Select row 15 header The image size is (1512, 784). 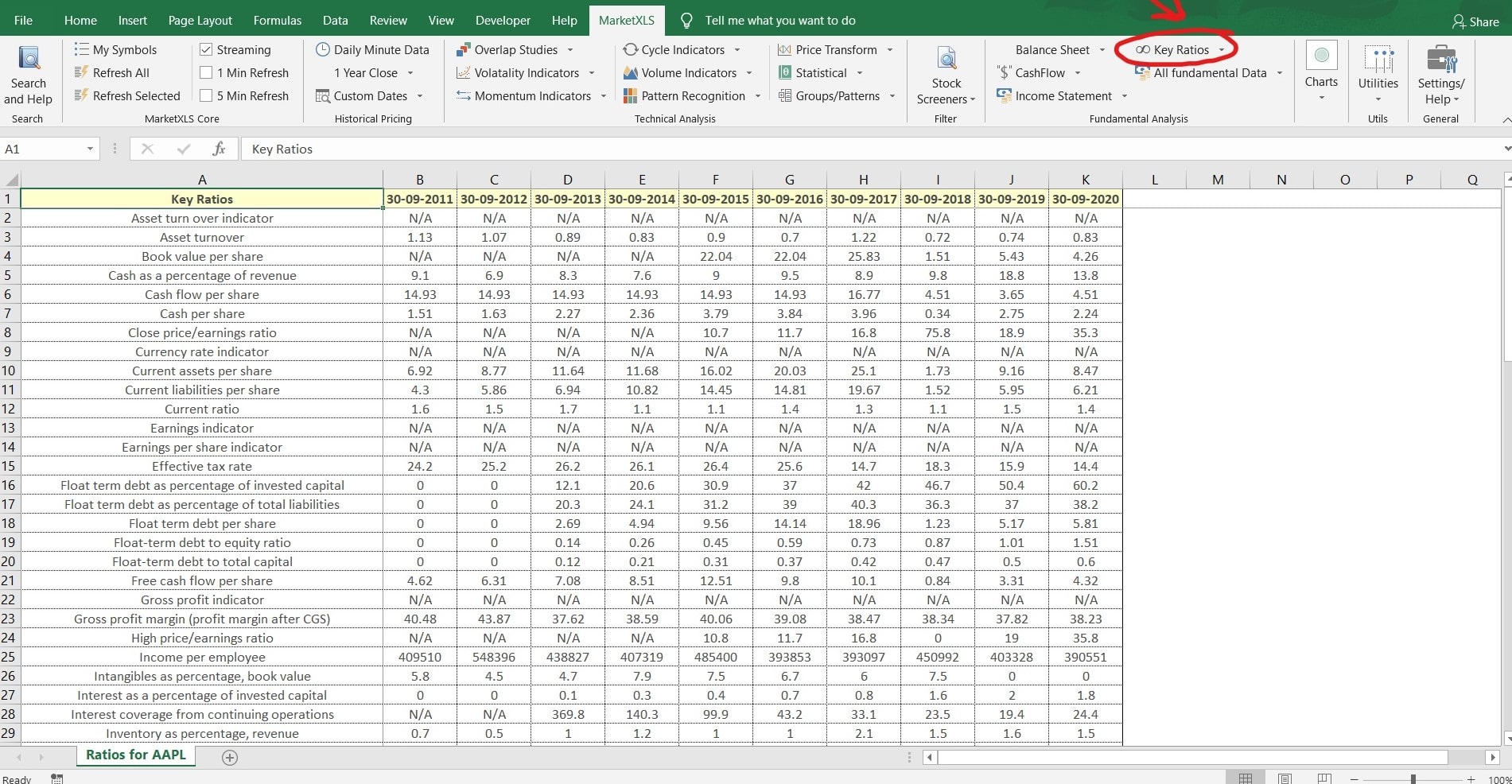[x=9, y=466]
